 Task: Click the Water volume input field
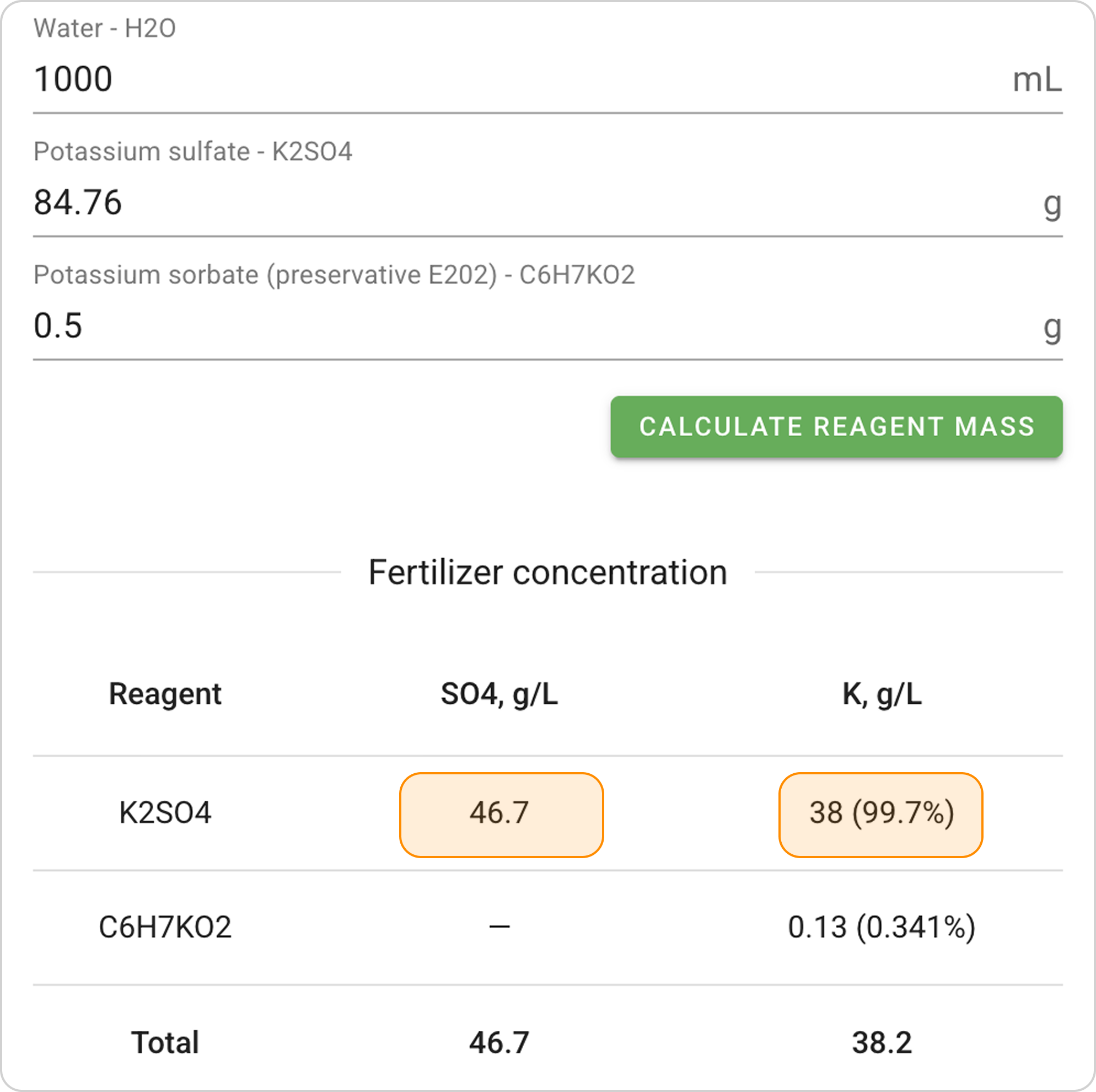511,79
